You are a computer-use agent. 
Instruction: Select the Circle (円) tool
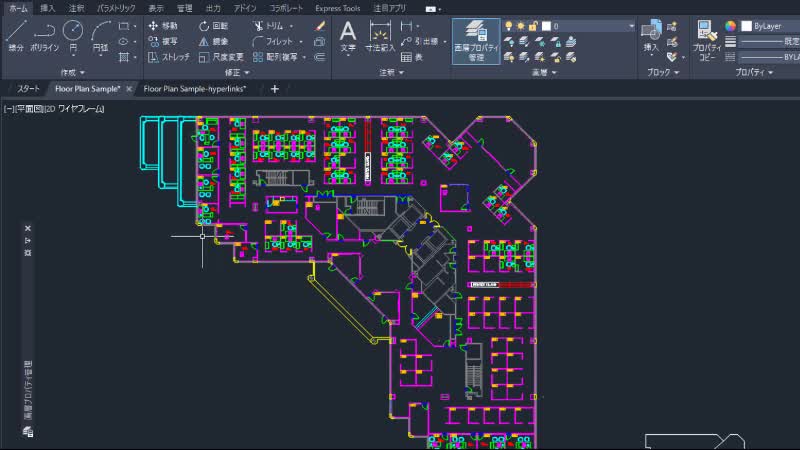point(73,36)
